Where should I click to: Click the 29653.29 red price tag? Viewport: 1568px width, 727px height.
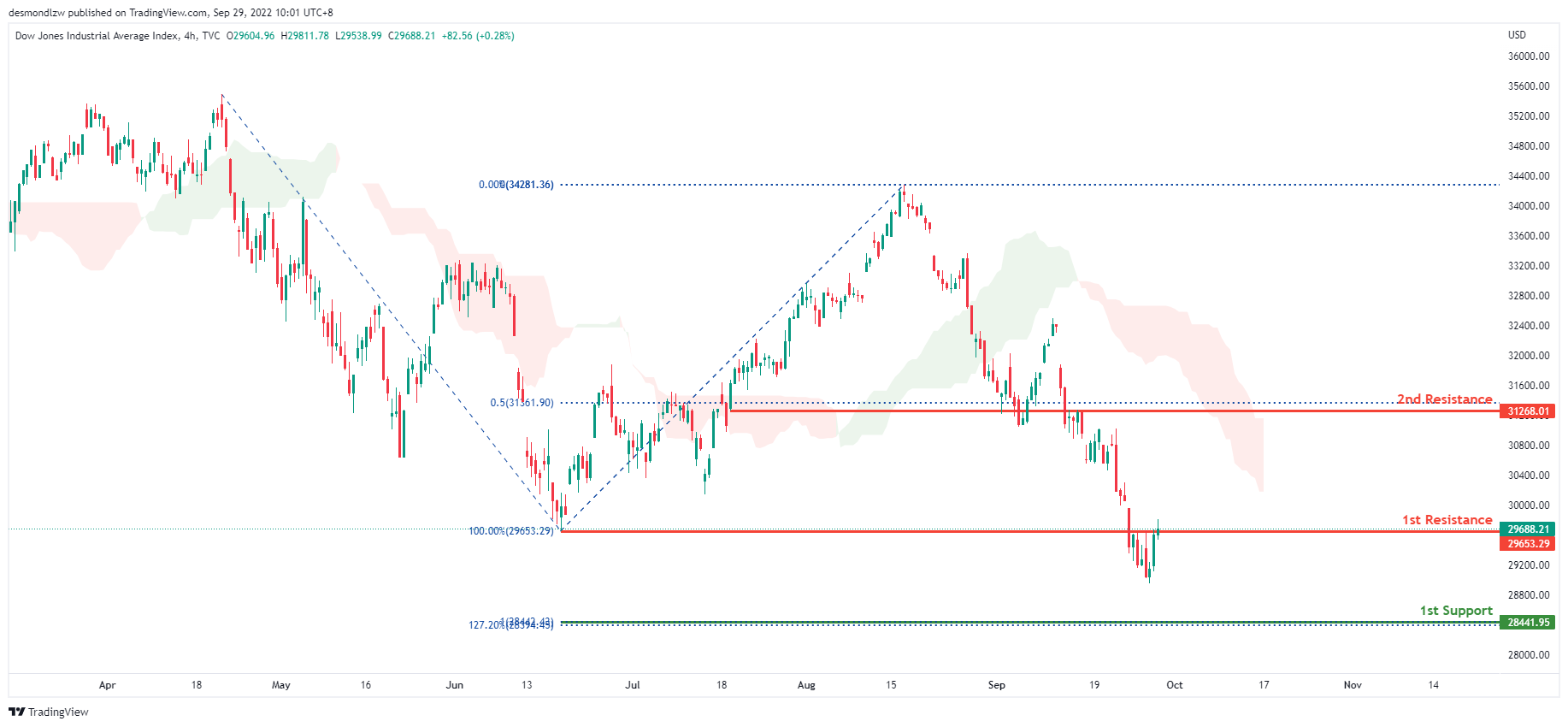click(1528, 544)
